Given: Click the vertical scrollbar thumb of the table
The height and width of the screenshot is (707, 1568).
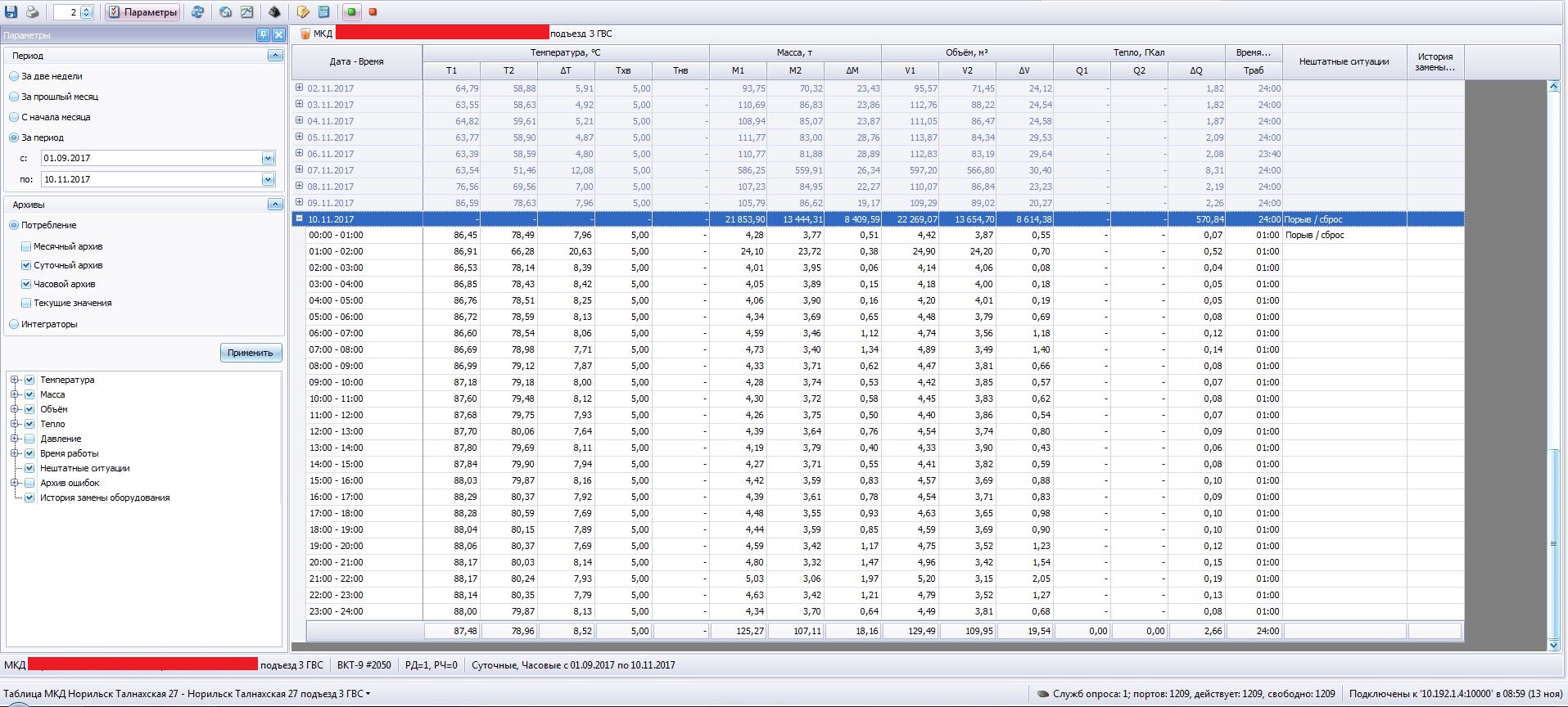Looking at the screenshot, I should coord(1554,544).
